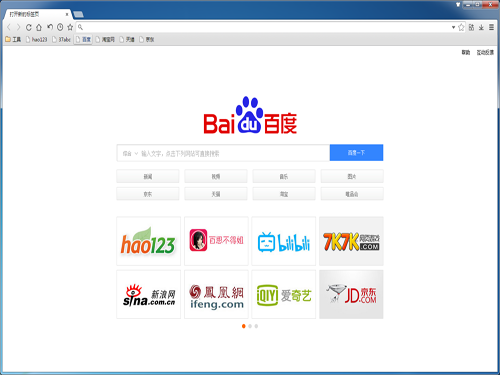This screenshot has width=500, height=375.
Task: Switch to the third page indicator dot
Action: pos(256,326)
